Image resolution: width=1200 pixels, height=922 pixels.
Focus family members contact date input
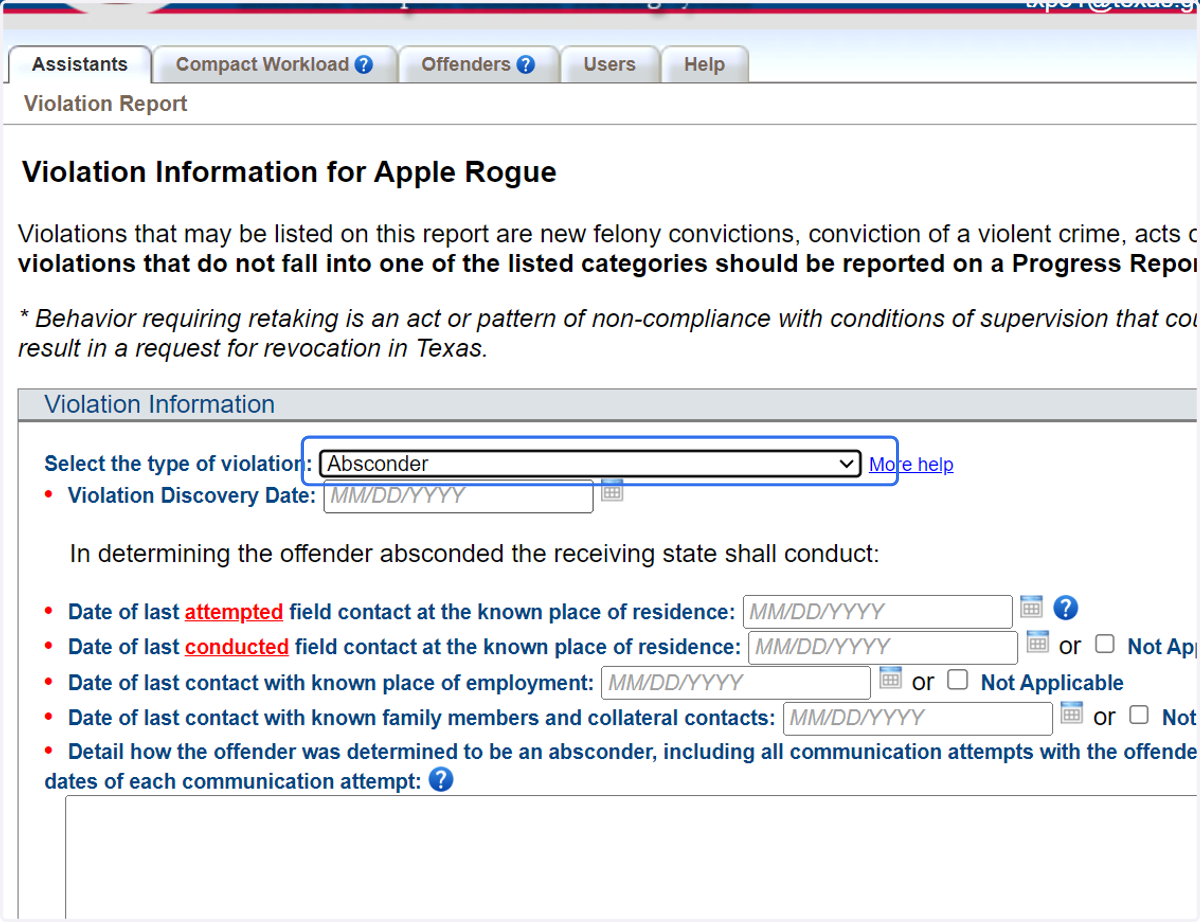point(918,718)
